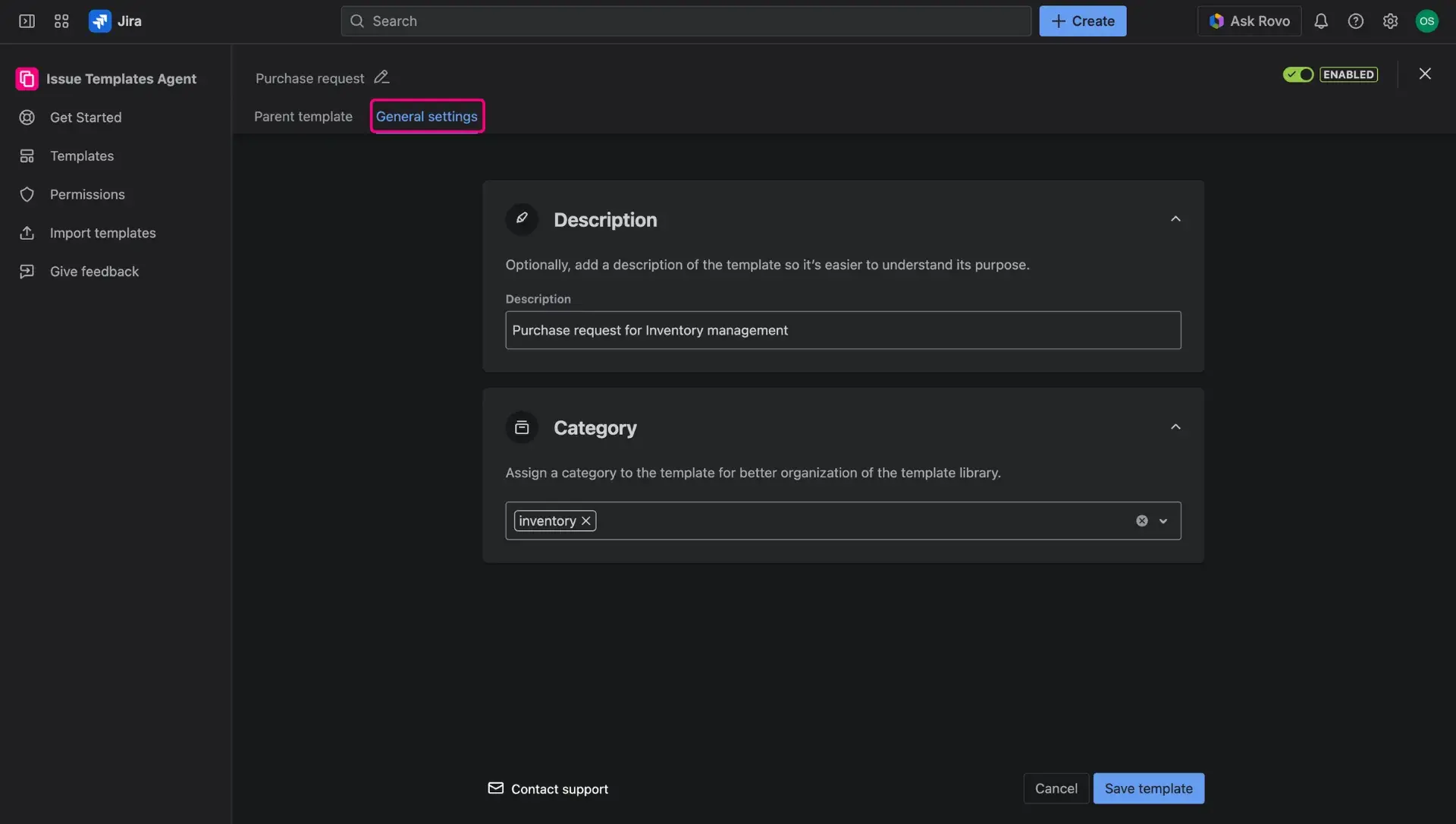Switch to the Parent template tab
Screen dimensions: 1456x824
pos(303,116)
